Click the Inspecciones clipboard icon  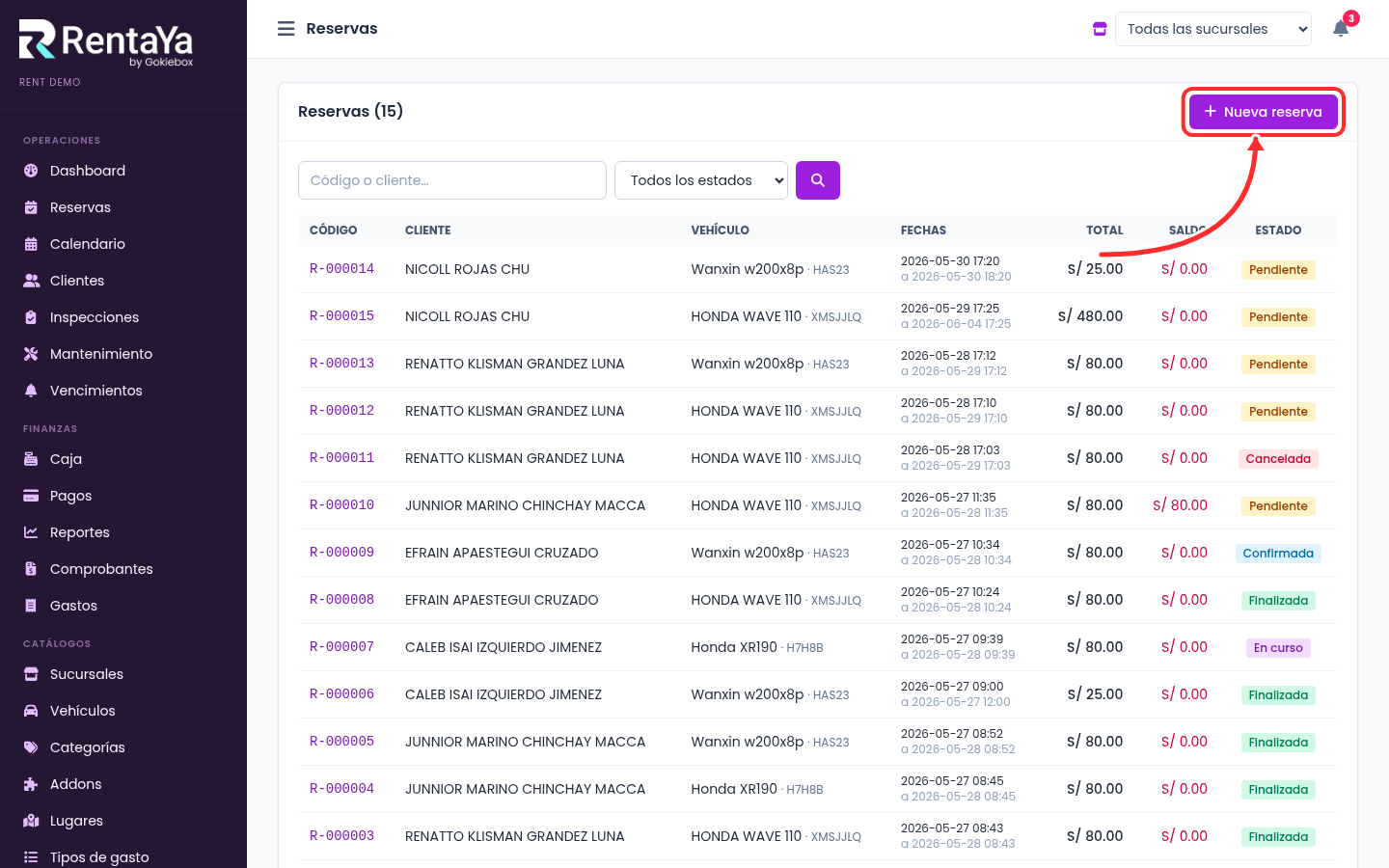point(31,317)
